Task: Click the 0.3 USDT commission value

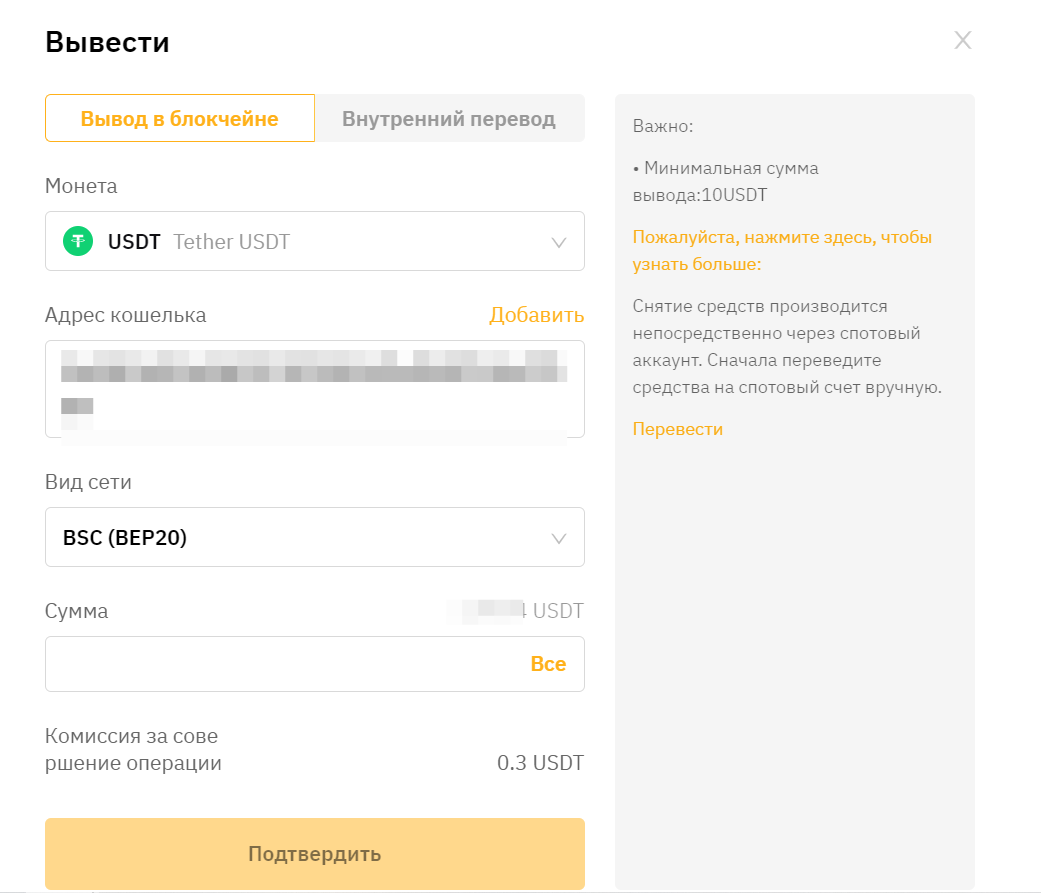Action: click(540, 763)
